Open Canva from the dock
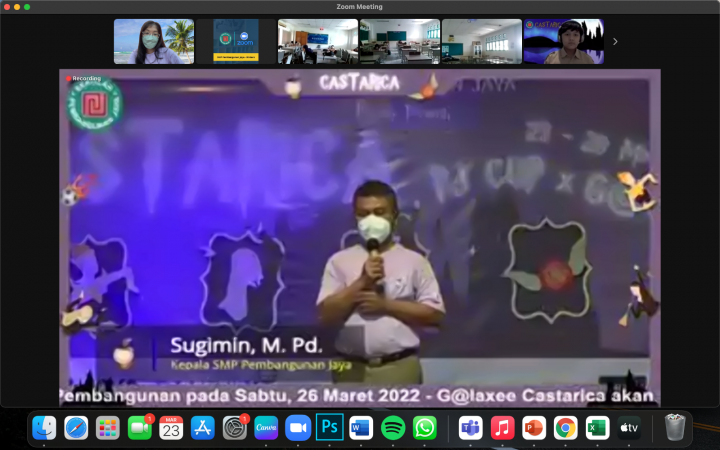This screenshot has height=450, width=720. coord(266,428)
